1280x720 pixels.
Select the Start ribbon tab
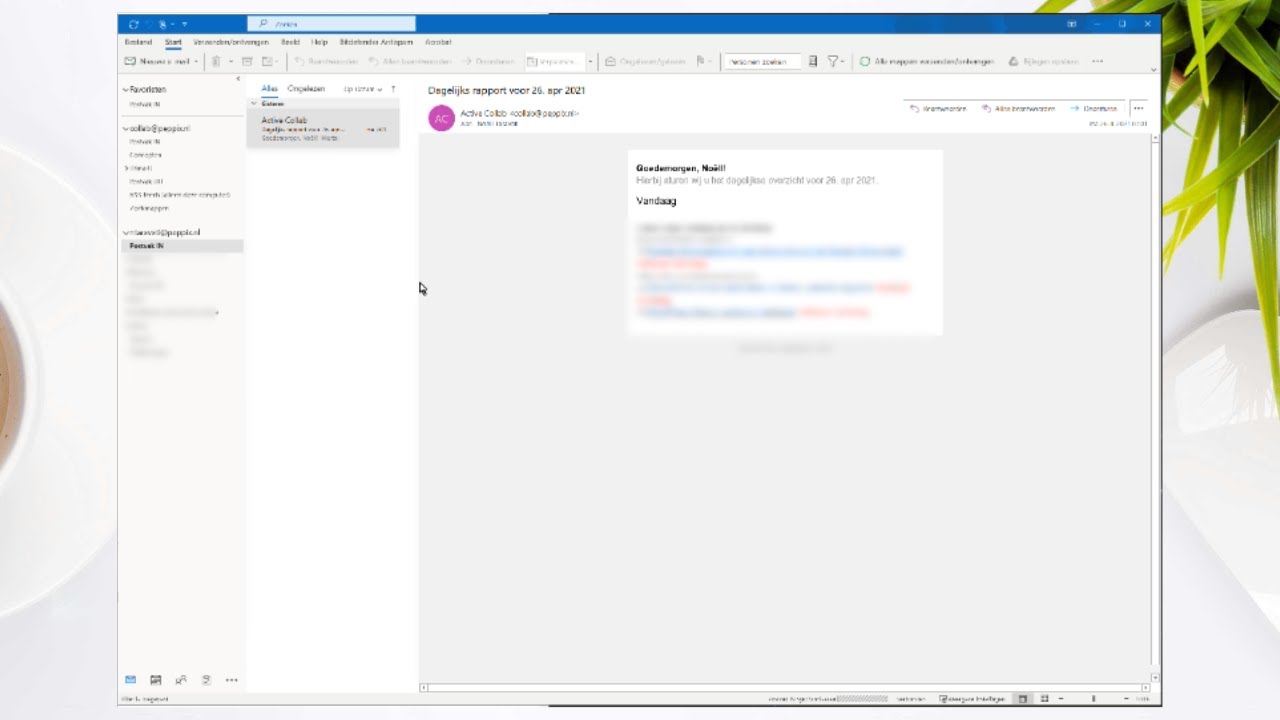pos(173,42)
